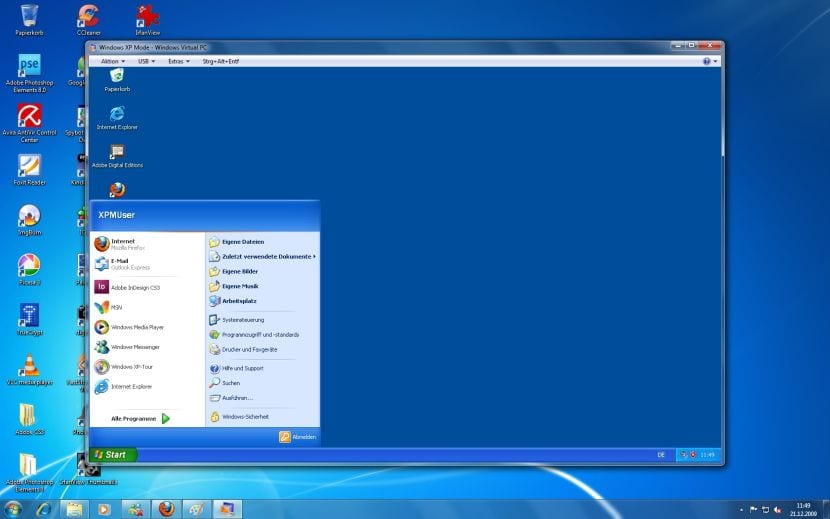Open Internet Explorer icon on XP desktop
The image size is (830, 519).
(x=117, y=118)
